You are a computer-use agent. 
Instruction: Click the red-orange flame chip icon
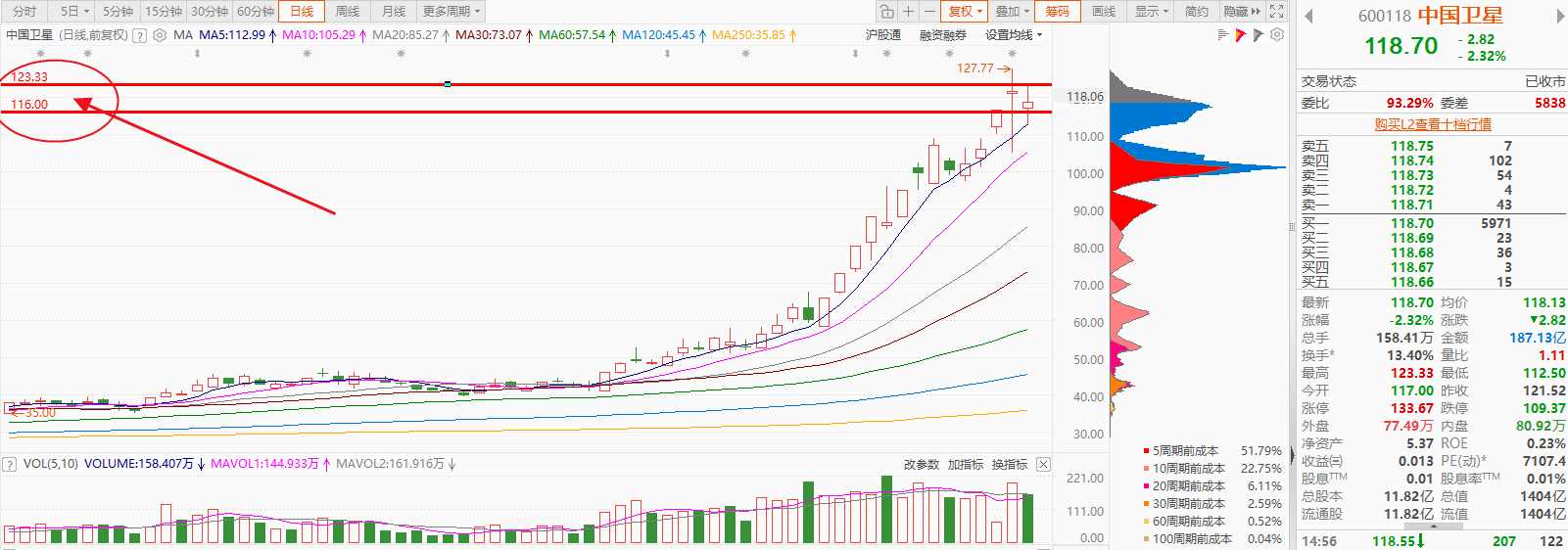point(1240,35)
